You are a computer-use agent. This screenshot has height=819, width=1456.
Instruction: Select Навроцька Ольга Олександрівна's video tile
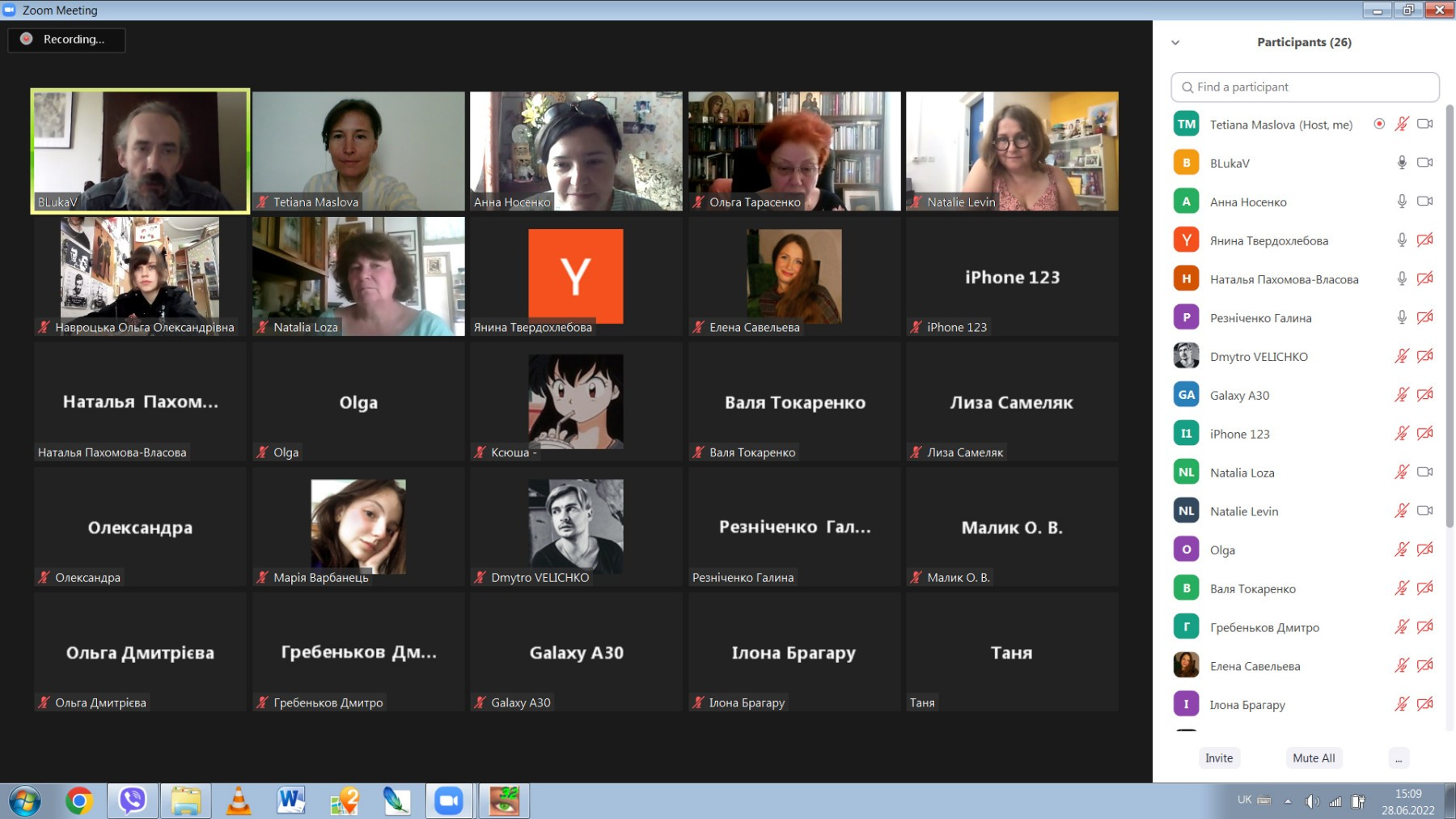tap(140, 276)
